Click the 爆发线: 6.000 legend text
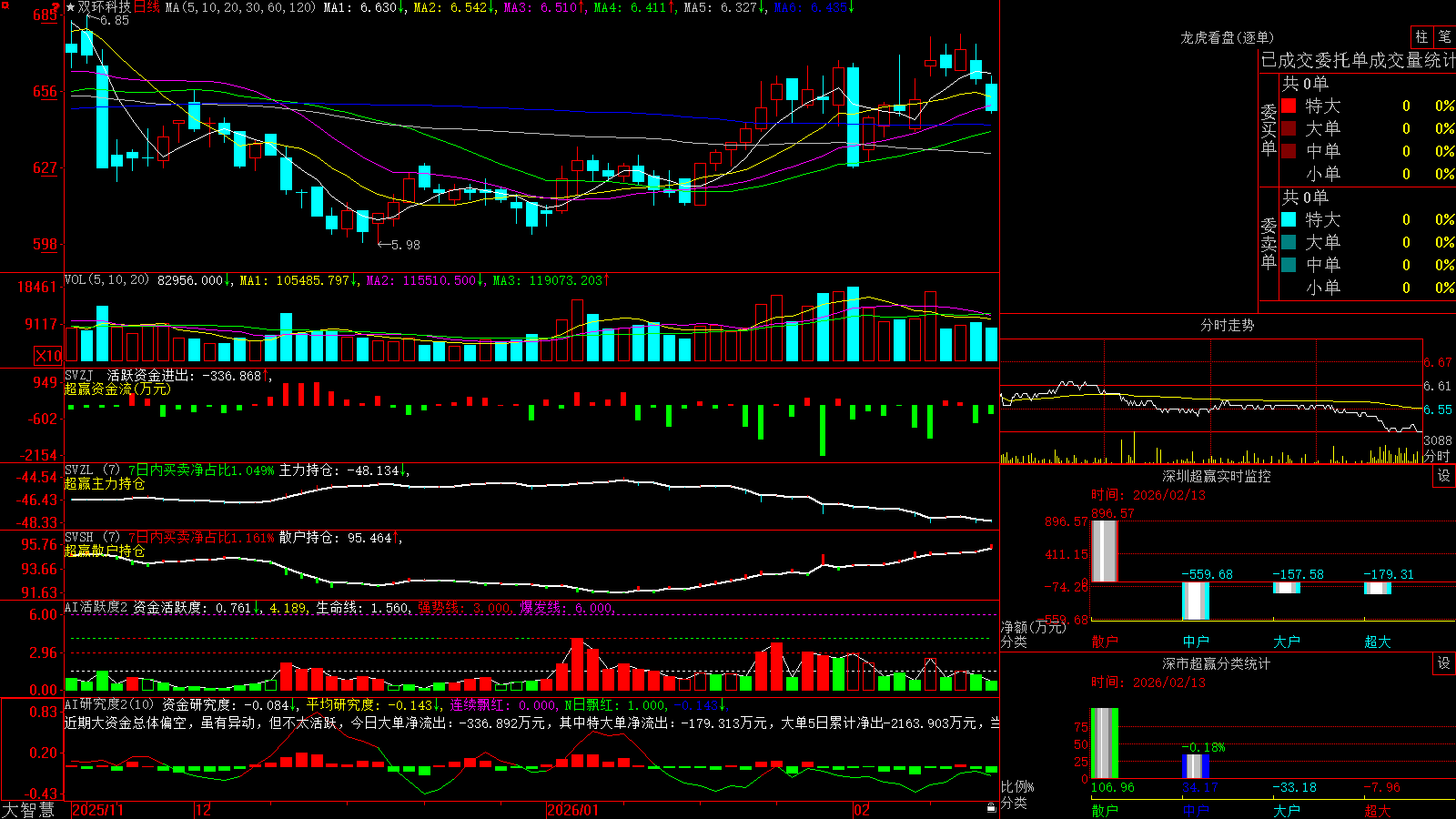This screenshot has width=1456, height=819. click(x=567, y=607)
